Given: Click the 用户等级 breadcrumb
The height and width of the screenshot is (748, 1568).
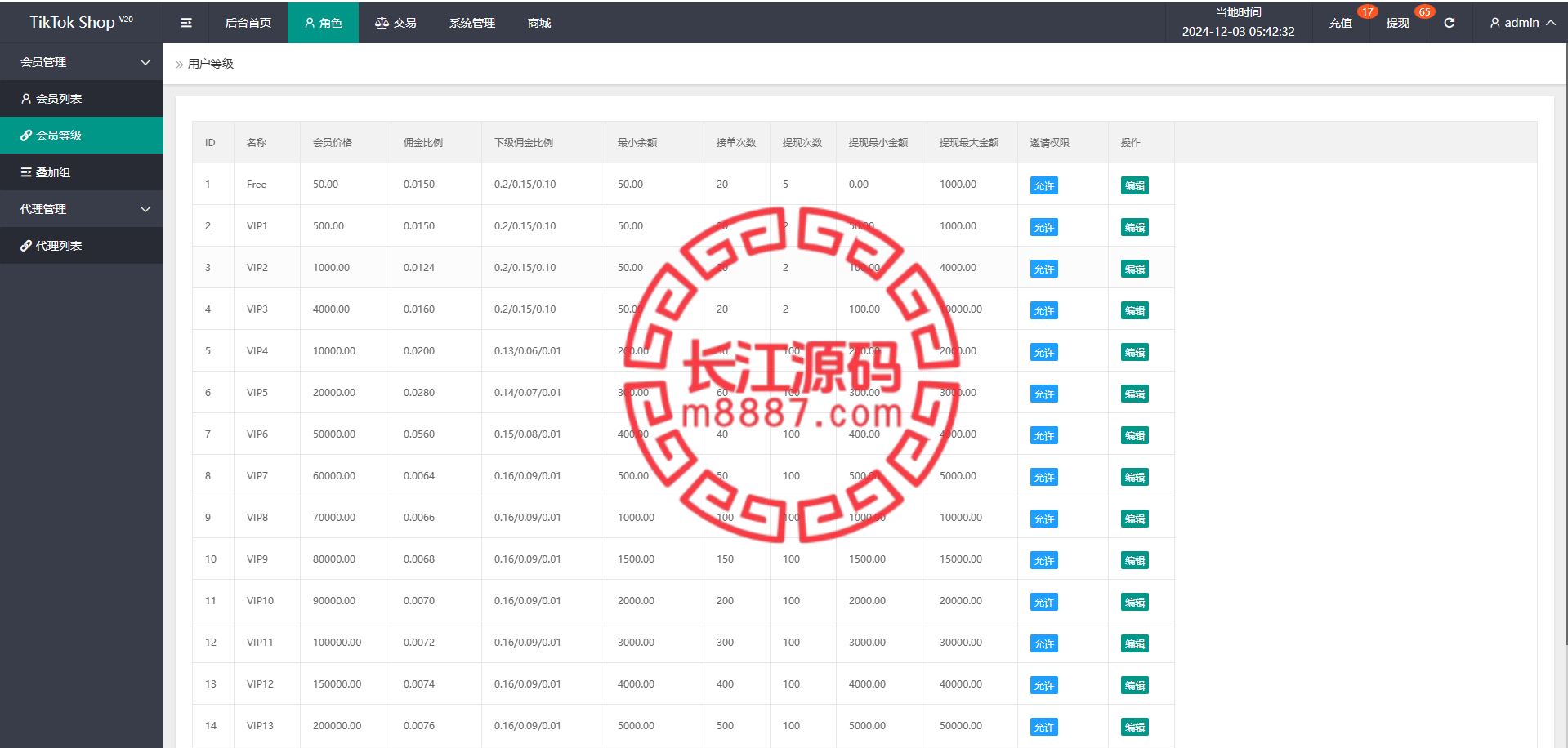Looking at the screenshot, I should pyautogui.click(x=211, y=64).
